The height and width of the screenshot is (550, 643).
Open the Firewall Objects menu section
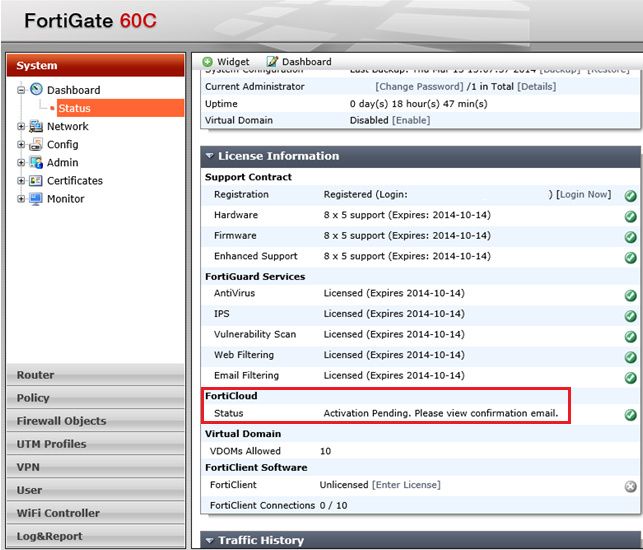click(x=96, y=421)
